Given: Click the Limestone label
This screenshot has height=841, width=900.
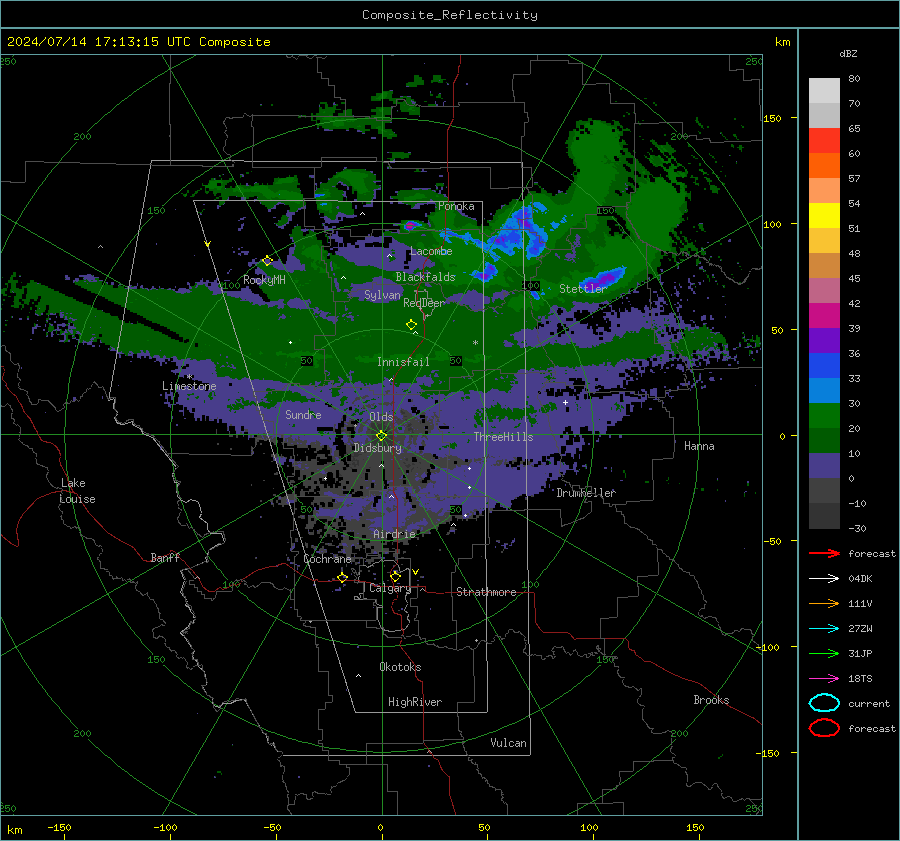Looking at the screenshot, I should (x=189, y=386).
